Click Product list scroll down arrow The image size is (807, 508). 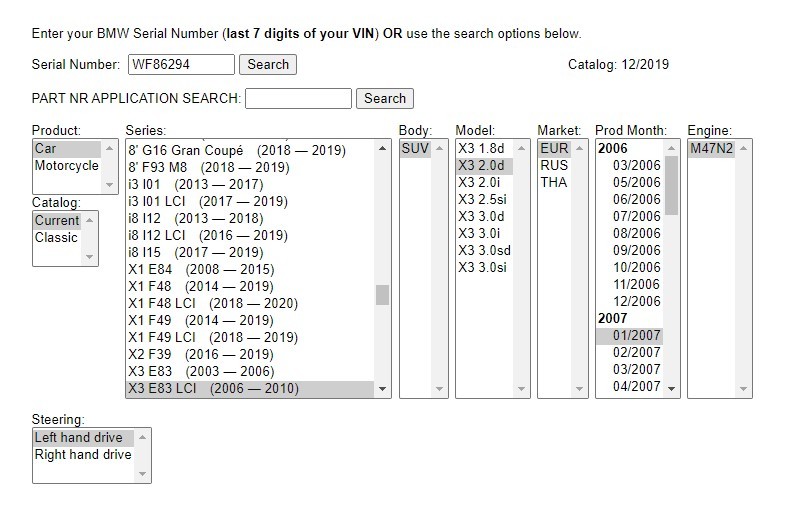click(x=109, y=185)
